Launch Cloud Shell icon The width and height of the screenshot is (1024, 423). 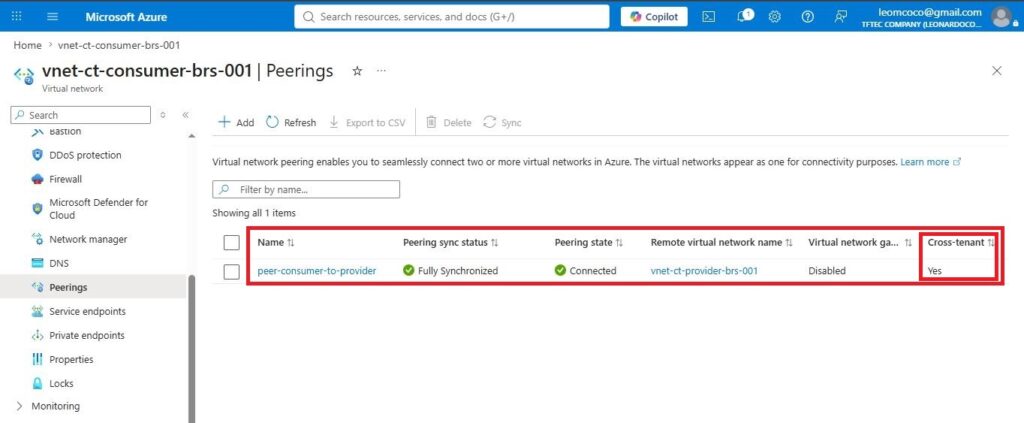click(x=709, y=17)
